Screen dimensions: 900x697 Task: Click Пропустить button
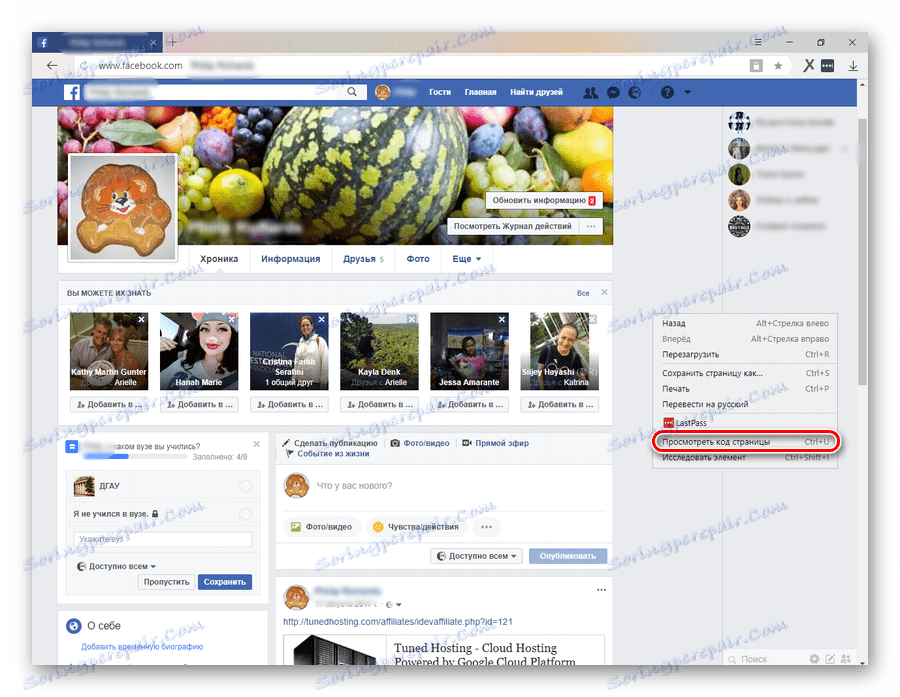[x=166, y=582]
